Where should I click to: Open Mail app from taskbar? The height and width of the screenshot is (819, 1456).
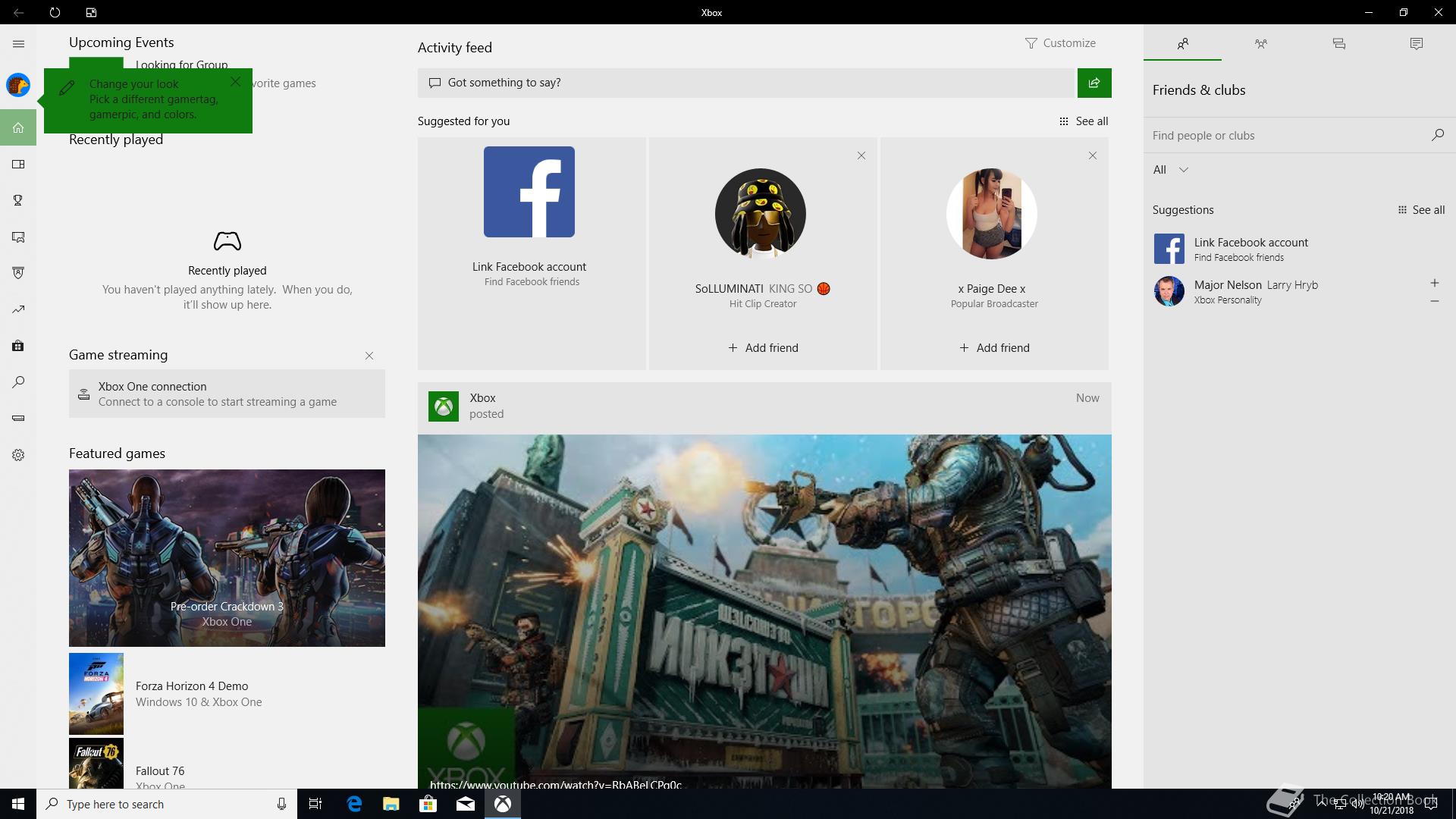tap(465, 804)
